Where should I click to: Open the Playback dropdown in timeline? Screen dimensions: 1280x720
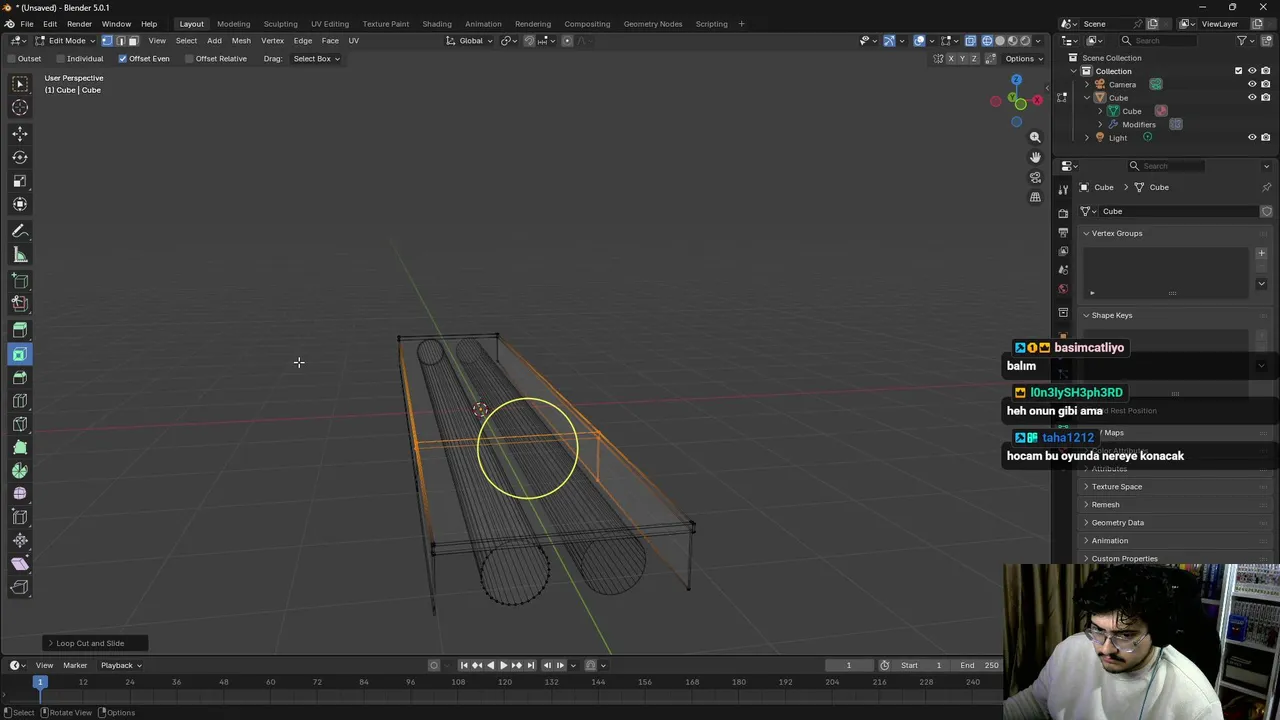coord(121,666)
